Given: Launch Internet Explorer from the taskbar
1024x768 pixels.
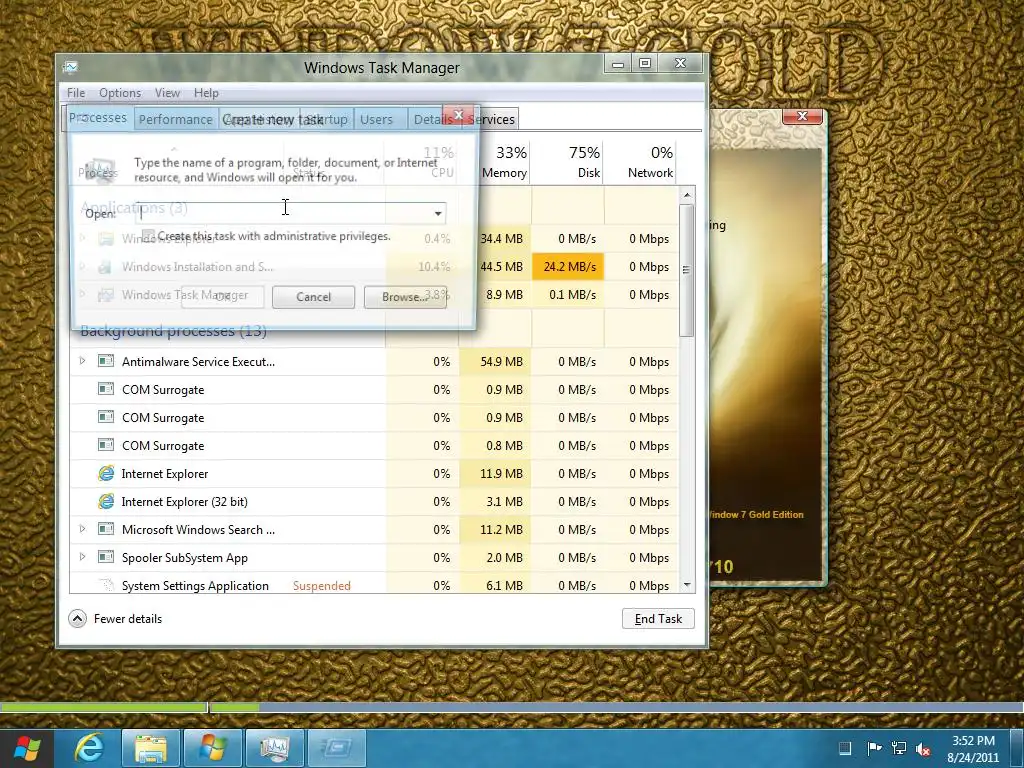Looking at the screenshot, I should tap(88, 748).
